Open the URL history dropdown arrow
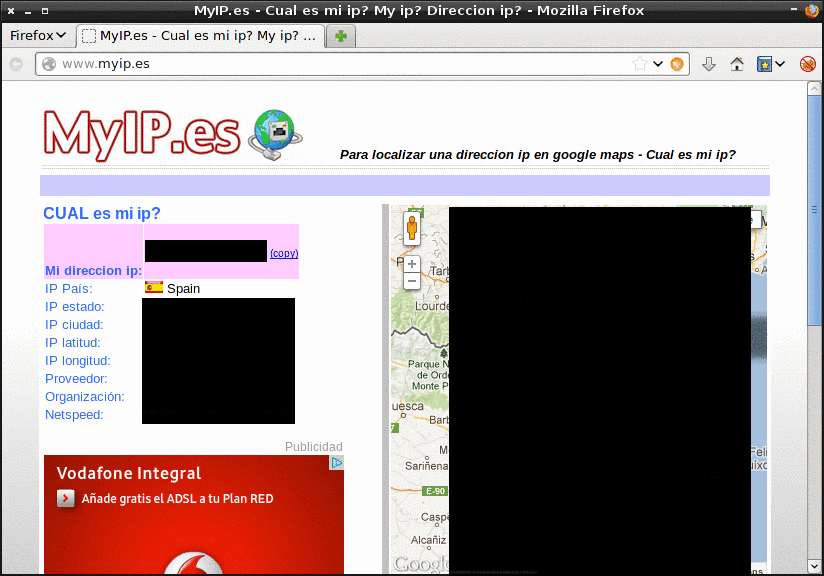Image resolution: width=824 pixels, height=576 pixels. [658, 64]
